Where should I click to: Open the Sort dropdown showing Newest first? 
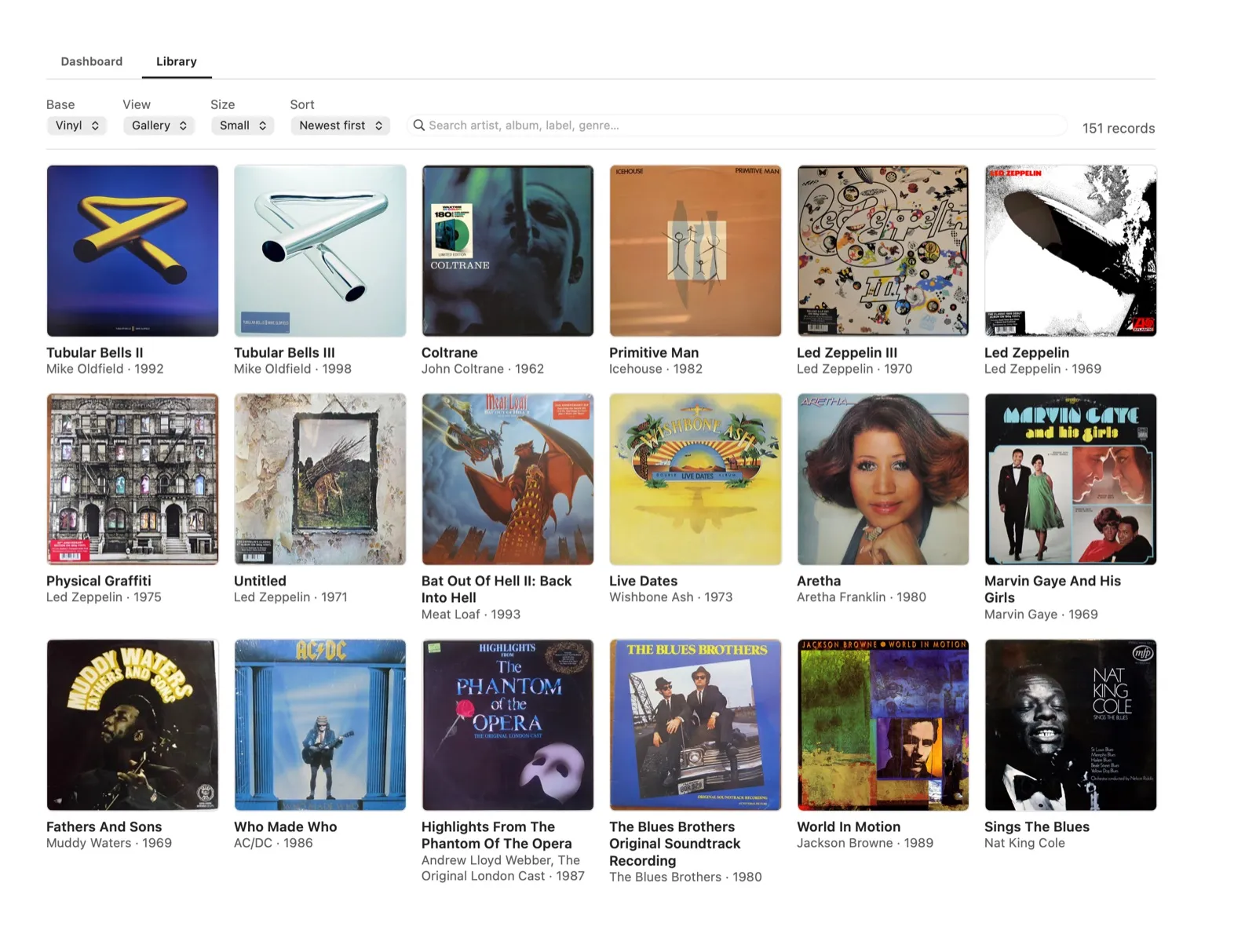[x=341, y=126]
